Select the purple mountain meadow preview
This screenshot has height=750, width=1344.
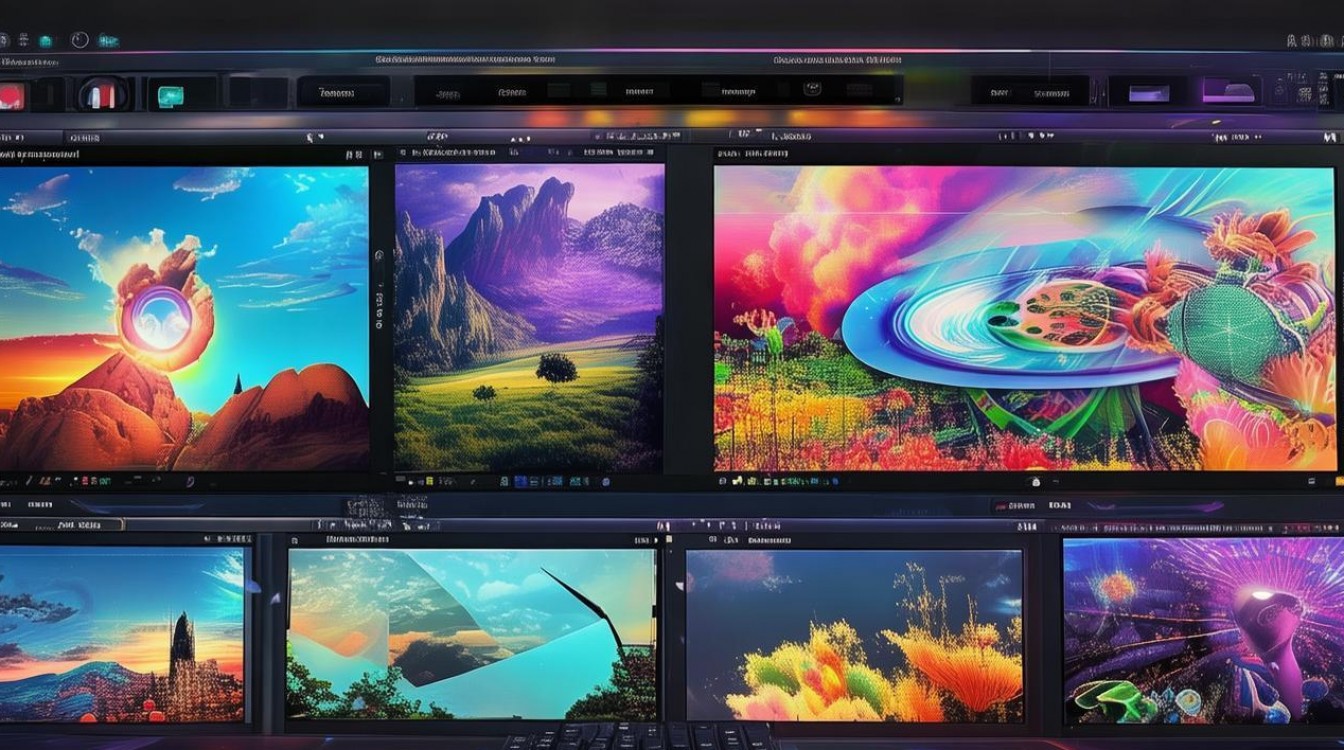click(529, 318)
